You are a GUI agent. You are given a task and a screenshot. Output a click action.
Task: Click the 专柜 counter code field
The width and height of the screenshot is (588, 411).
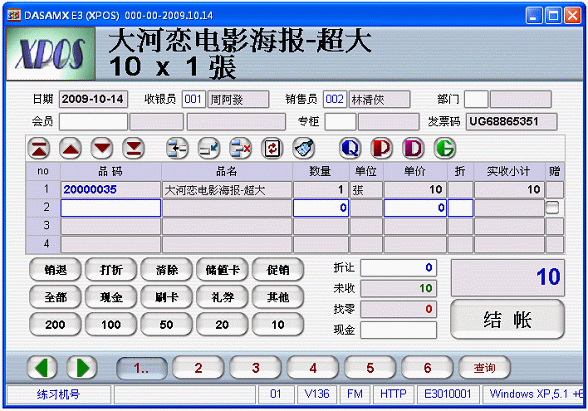(340, 122)
